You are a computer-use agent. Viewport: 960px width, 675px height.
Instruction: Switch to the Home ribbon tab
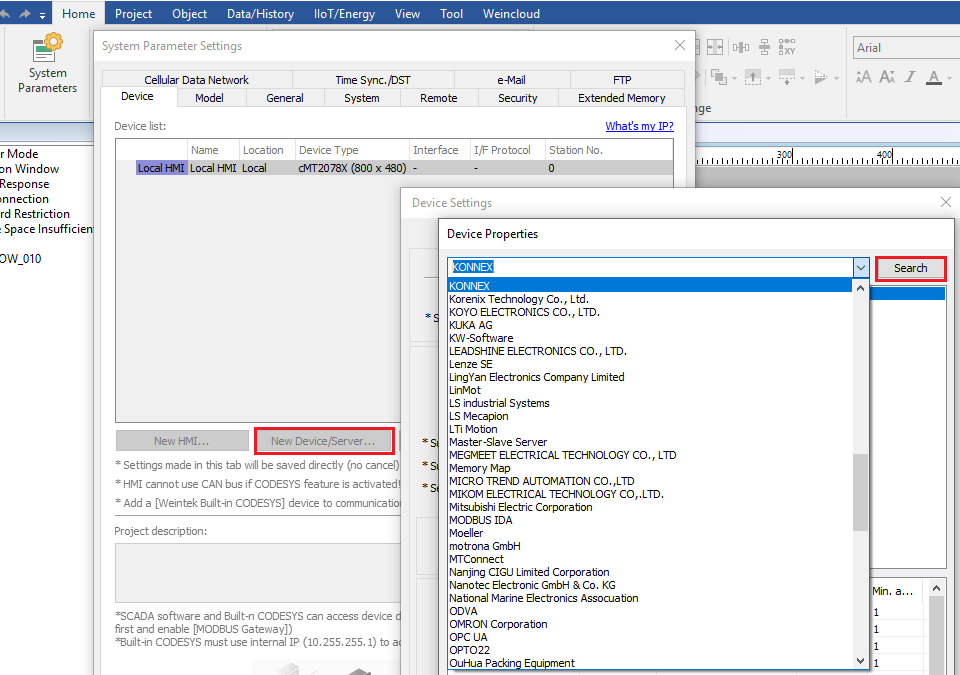pyautogui.click(x=78, y=13)
